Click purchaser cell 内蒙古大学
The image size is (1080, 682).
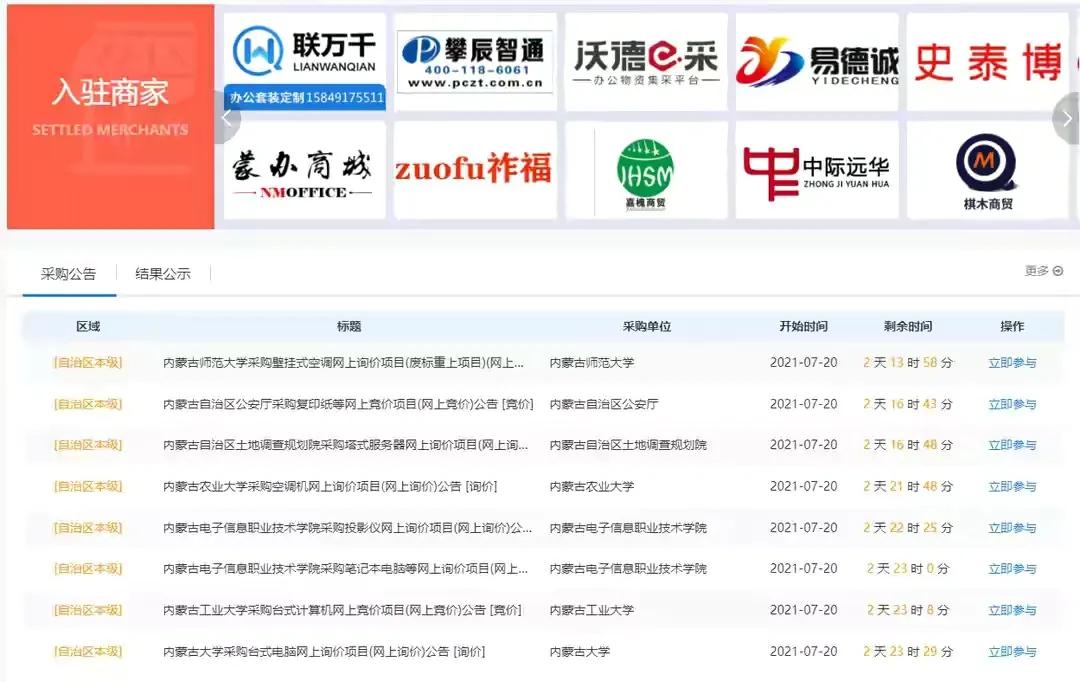point(579,652)
